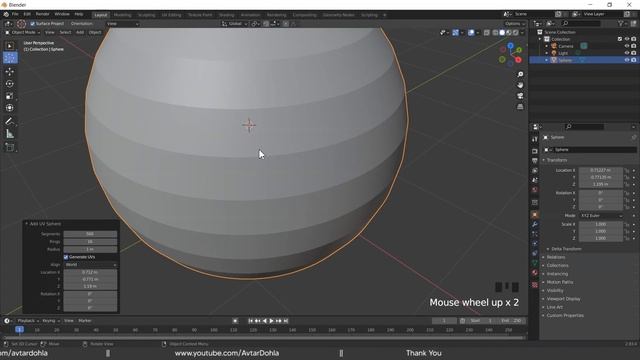
Task: Open the Object Mode dropdown
Action: click(x=22, y=32)
